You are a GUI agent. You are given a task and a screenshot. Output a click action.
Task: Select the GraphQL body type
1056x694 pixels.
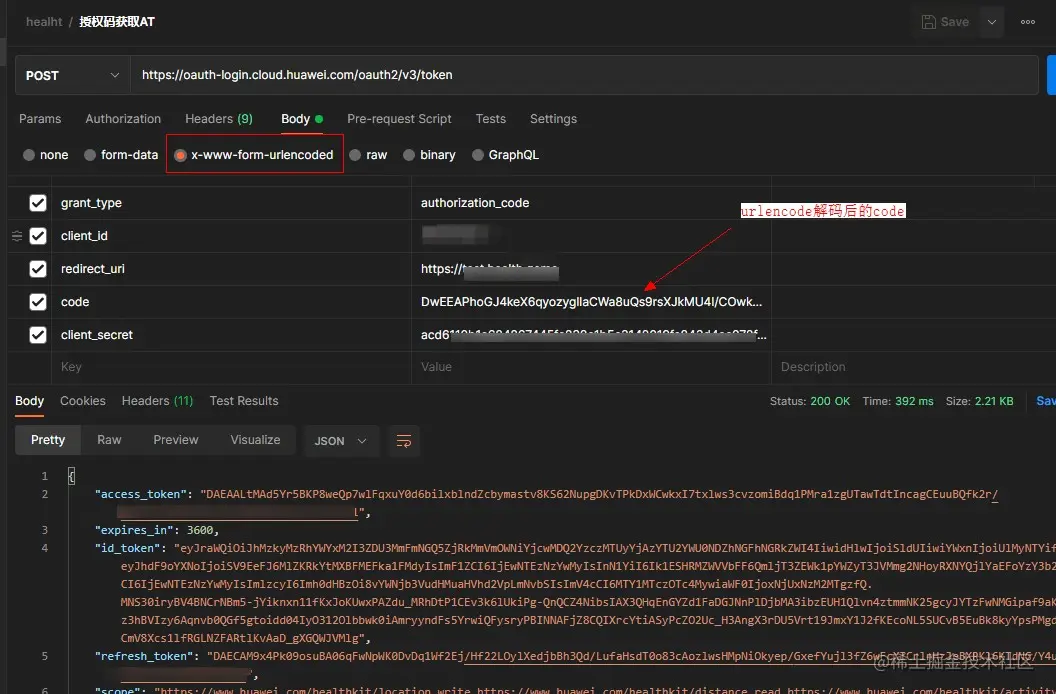tap(505, 155)
